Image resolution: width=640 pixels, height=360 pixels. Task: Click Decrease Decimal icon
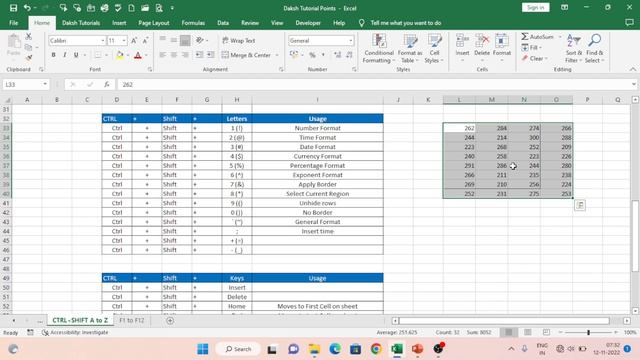pos(349,55)
